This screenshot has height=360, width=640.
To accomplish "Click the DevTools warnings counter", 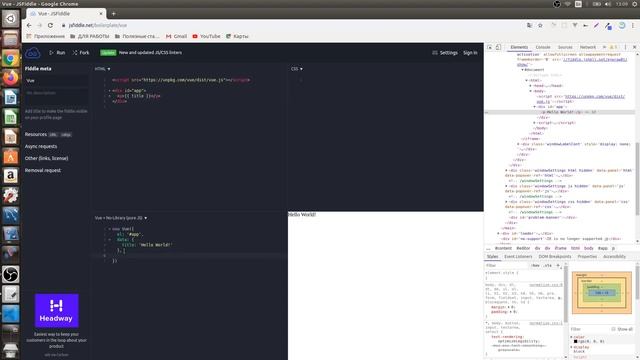I will point(613,47).
